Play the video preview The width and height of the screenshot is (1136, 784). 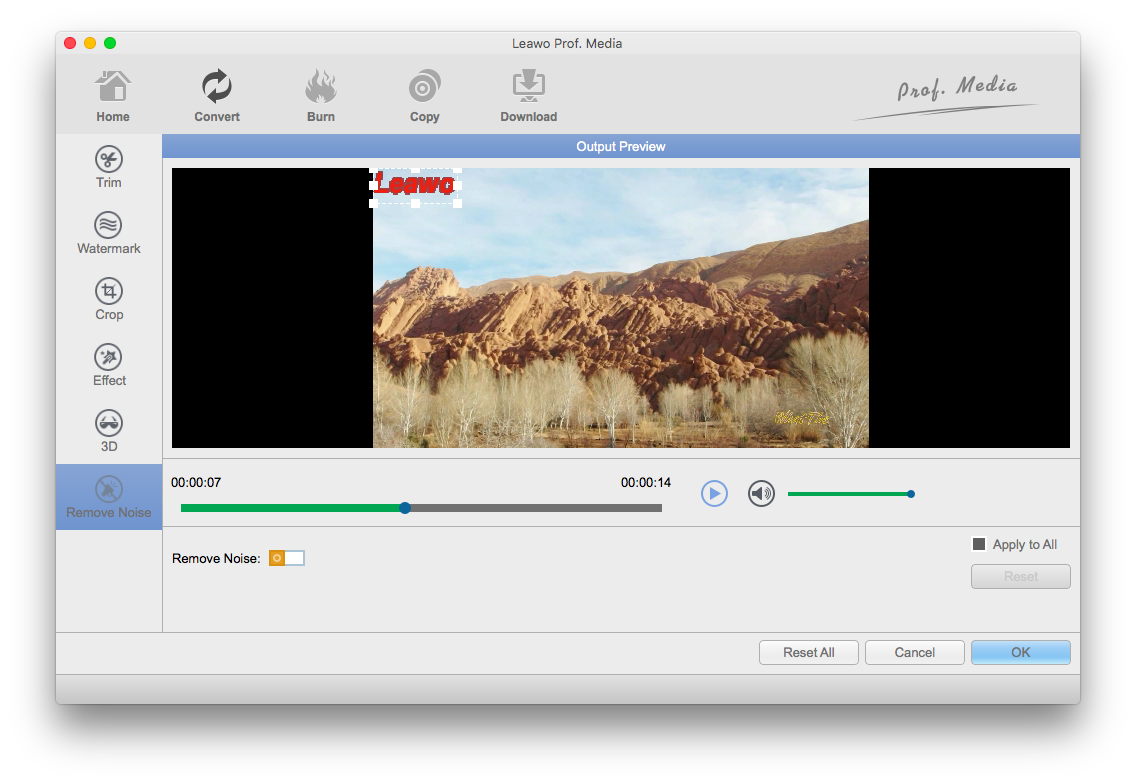coord(714,493)
